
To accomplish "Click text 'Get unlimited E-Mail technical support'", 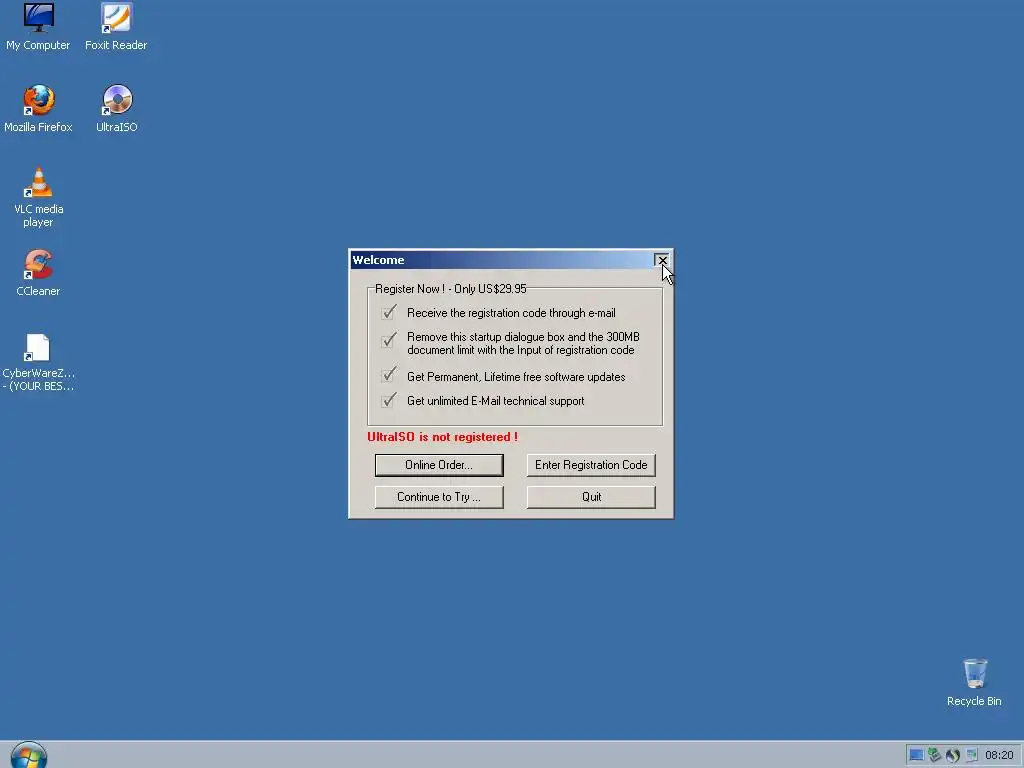I will point(496,401).
